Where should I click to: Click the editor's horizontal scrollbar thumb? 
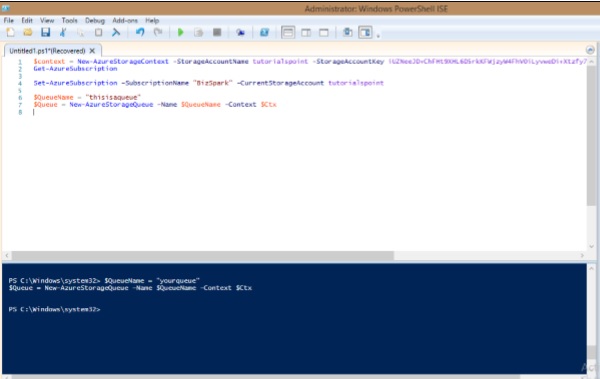pyautogui.click(x=202, y=255)
